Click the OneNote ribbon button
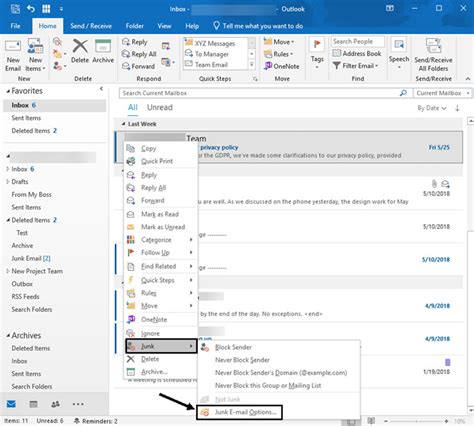474x426 pixels. coord(282,66)
